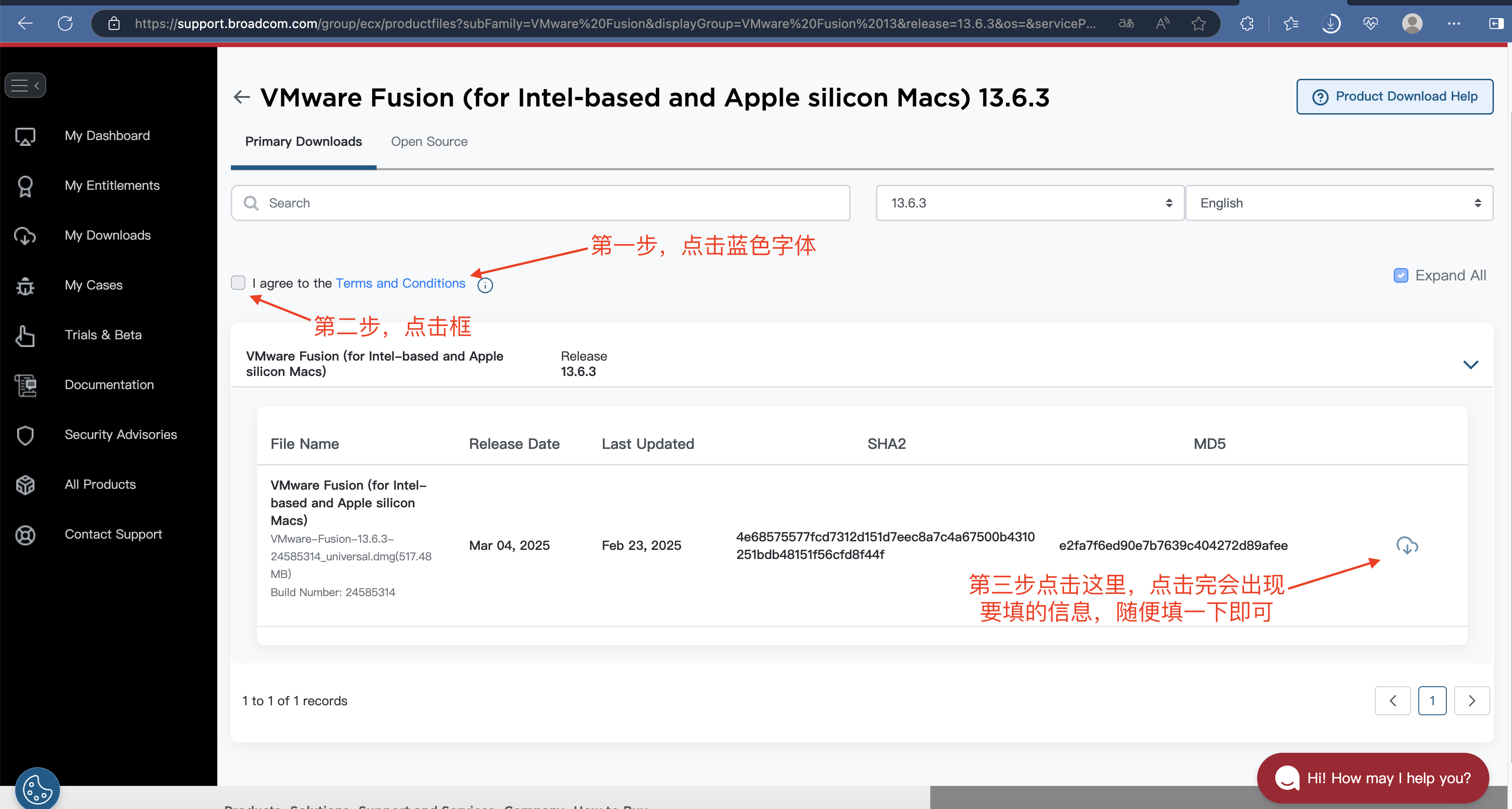The height and width of the screenshot is (809, 1512).
Task: Open My Cases menu item
Action: [x=94, y=285]
